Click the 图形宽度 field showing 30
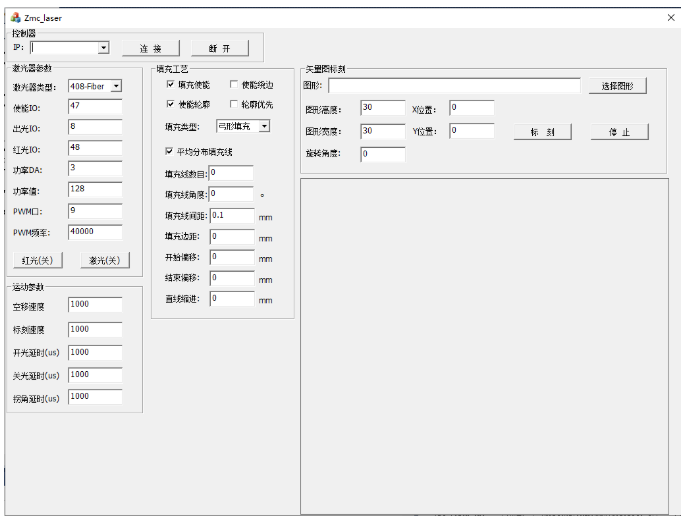The image size is (689, 525). (383, 132)
